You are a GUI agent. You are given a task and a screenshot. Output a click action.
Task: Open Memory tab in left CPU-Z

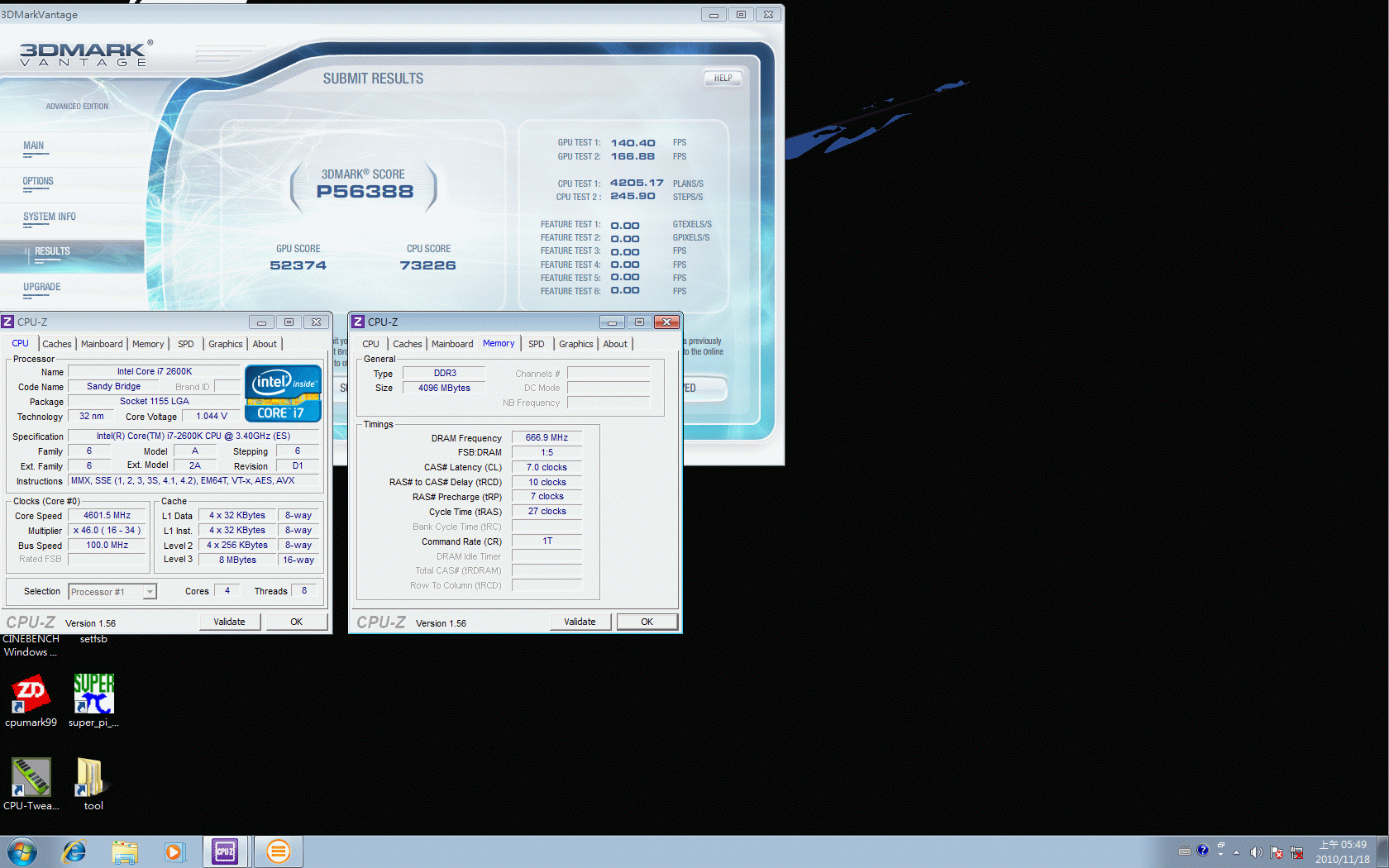click(148, 344)
